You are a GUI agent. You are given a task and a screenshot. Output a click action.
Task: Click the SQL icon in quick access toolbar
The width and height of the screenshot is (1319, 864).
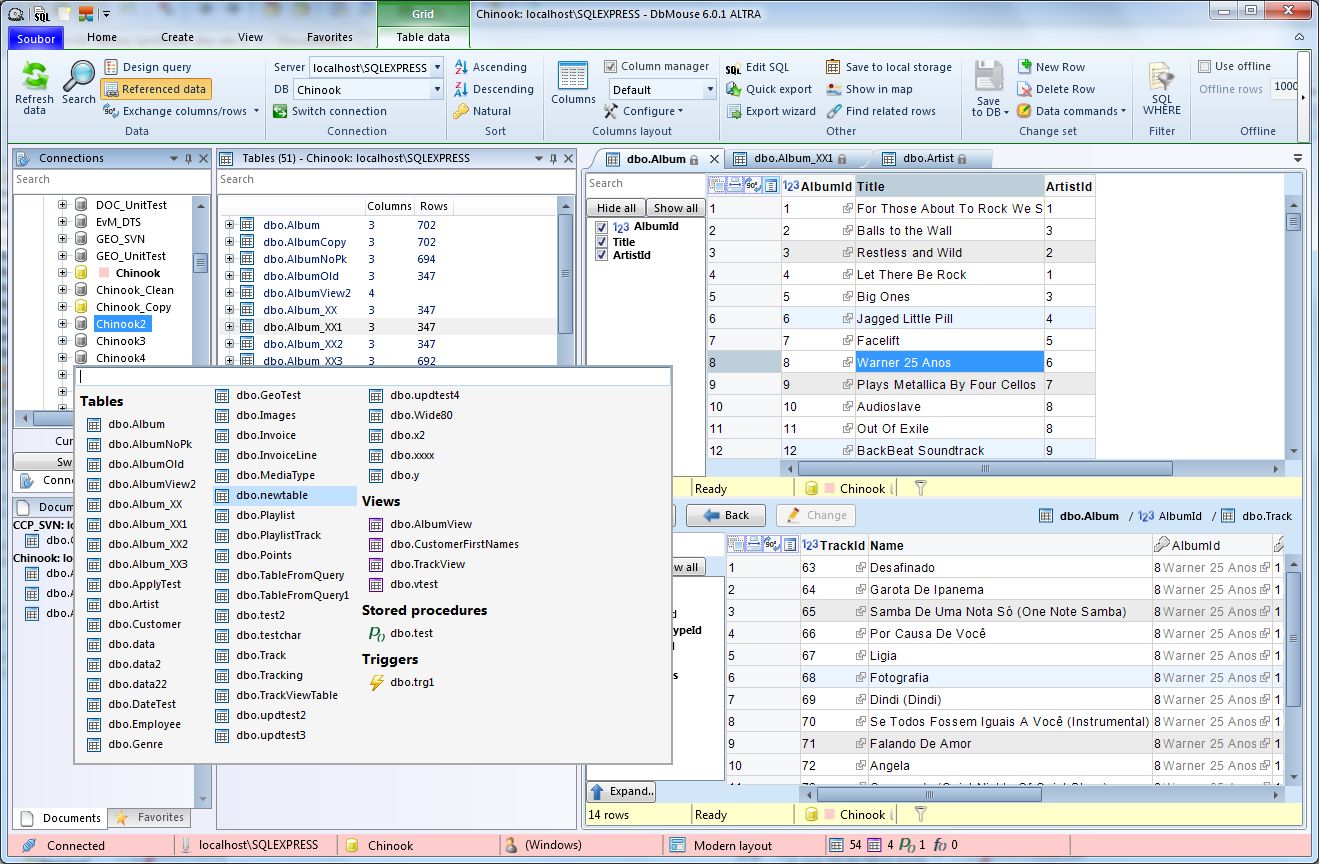pyautogui.click(x=40, y=14)
